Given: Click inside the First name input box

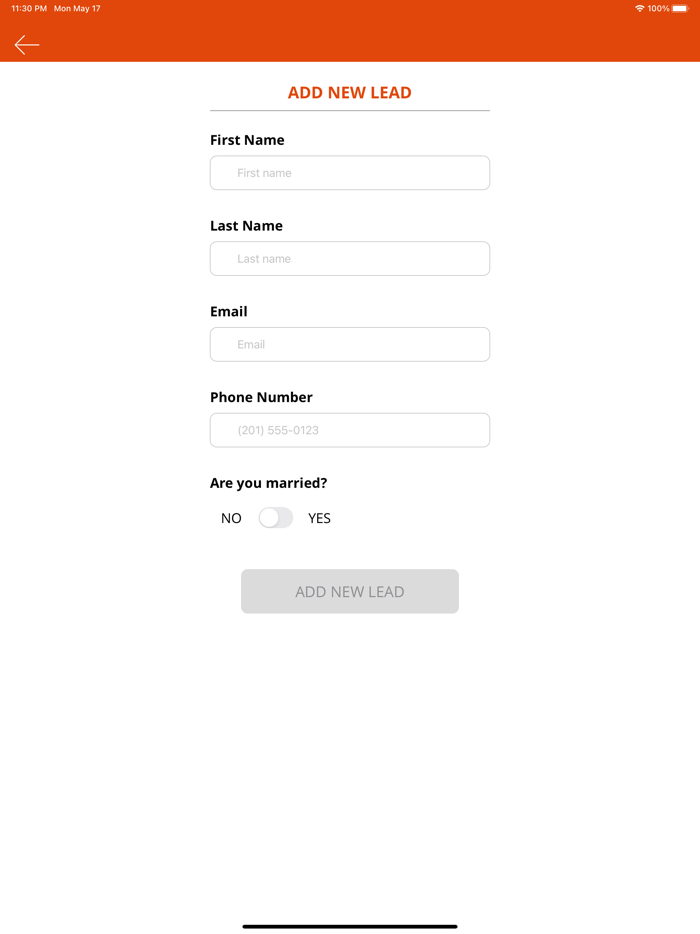Looking at the screenshot, I should pos(349,172).
